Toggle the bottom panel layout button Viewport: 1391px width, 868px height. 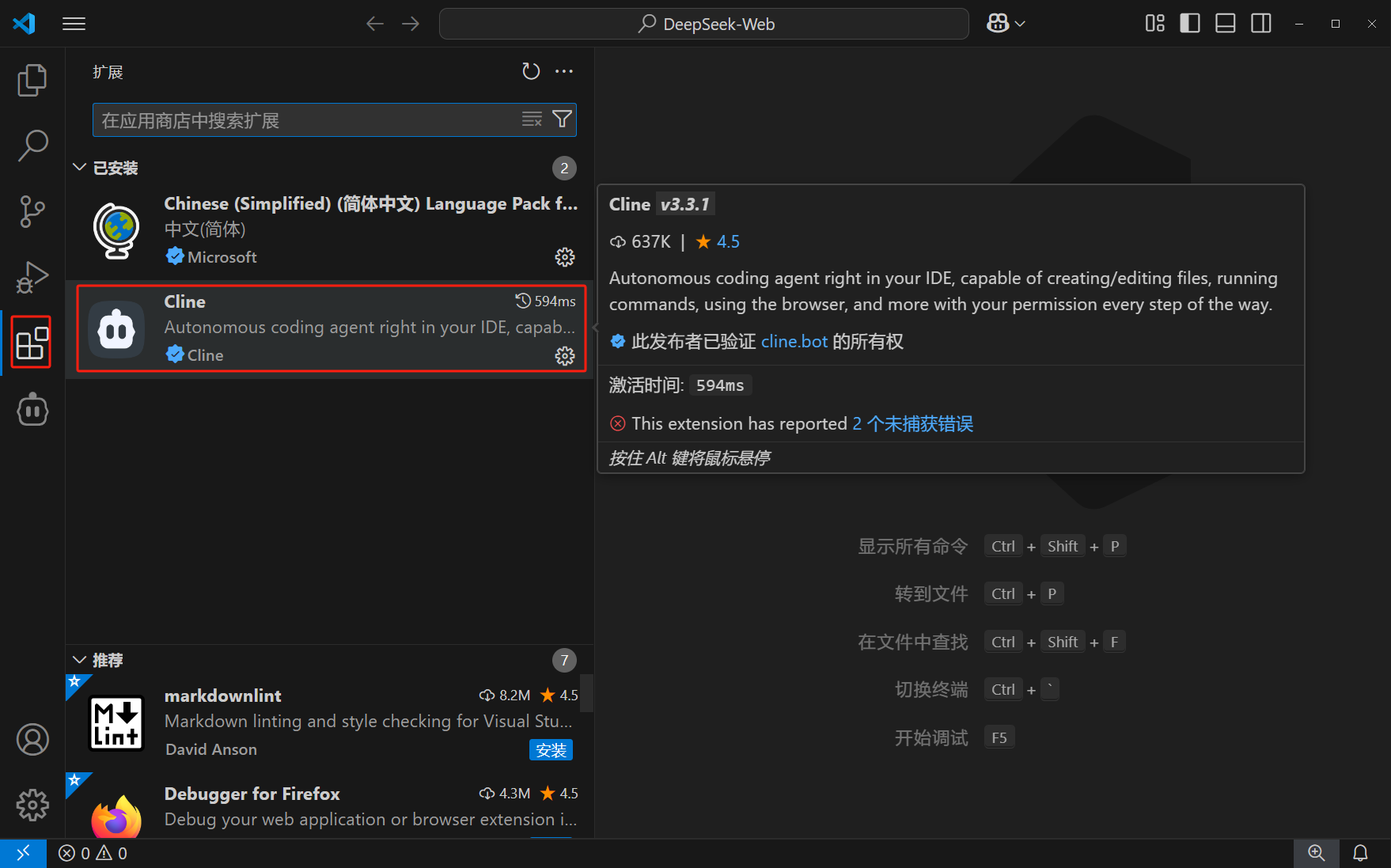click(1225, 24)
